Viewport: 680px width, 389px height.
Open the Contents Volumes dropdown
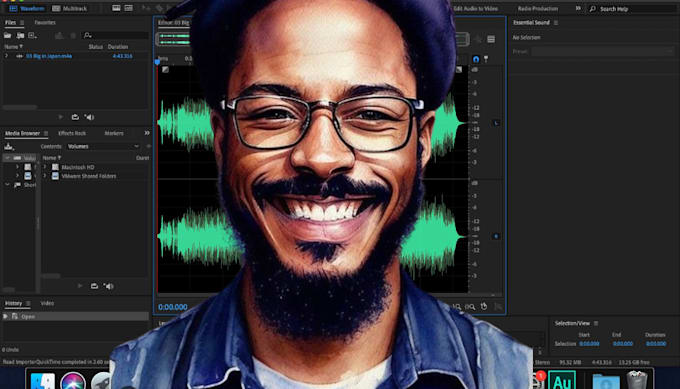point(103,147)
